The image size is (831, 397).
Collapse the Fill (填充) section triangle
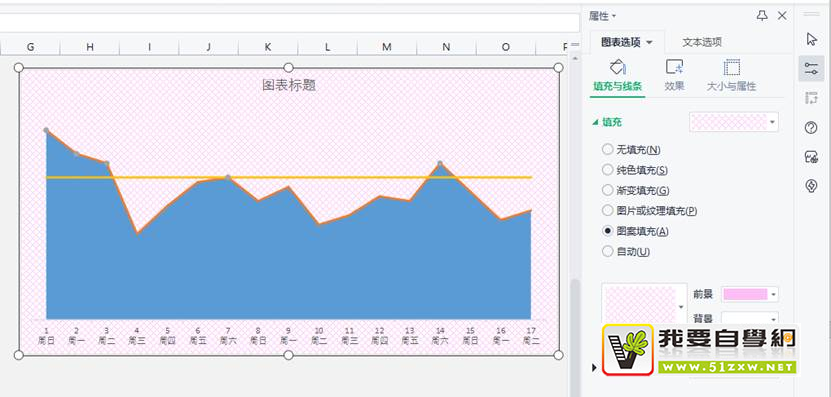[595, 122]
